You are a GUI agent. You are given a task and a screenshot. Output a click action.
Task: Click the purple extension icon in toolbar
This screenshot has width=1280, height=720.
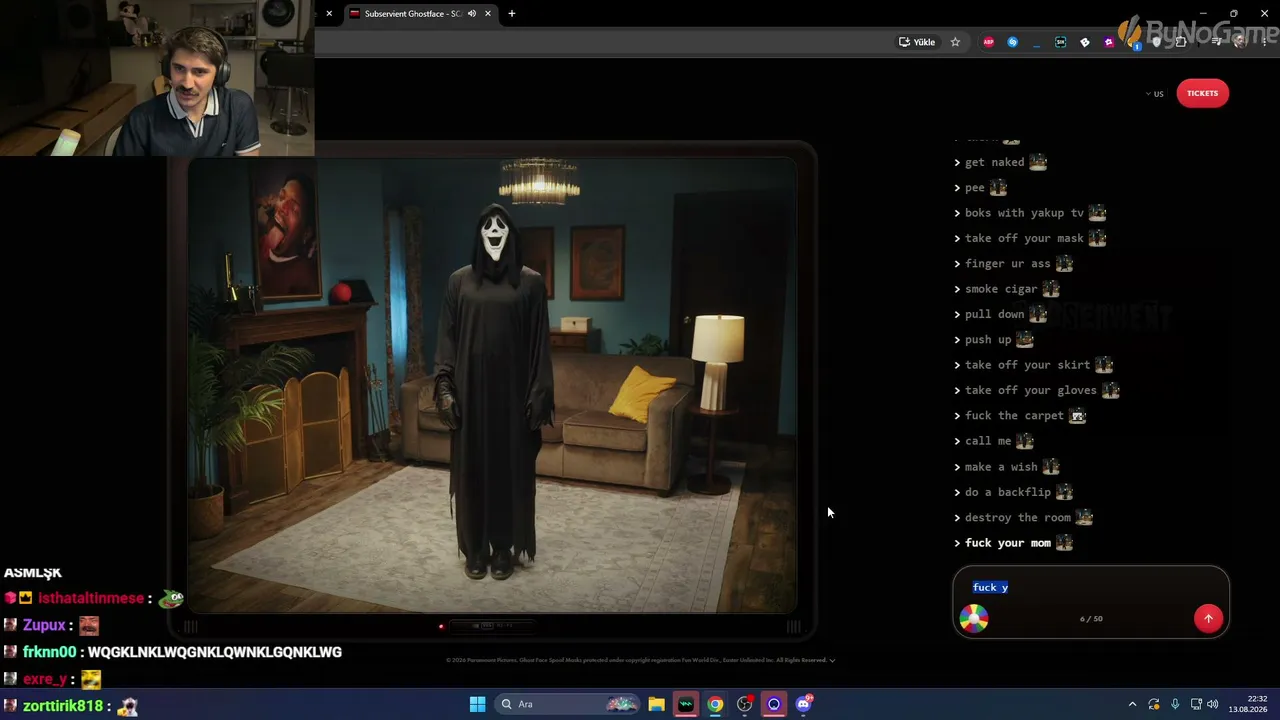point(1109,42)
